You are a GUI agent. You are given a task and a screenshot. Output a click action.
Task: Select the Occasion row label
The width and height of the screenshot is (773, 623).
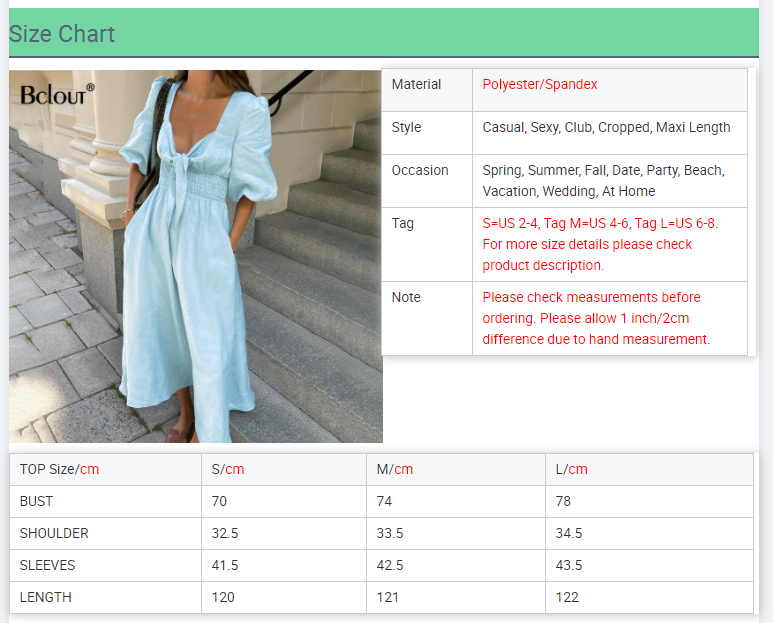click(420, 171)
